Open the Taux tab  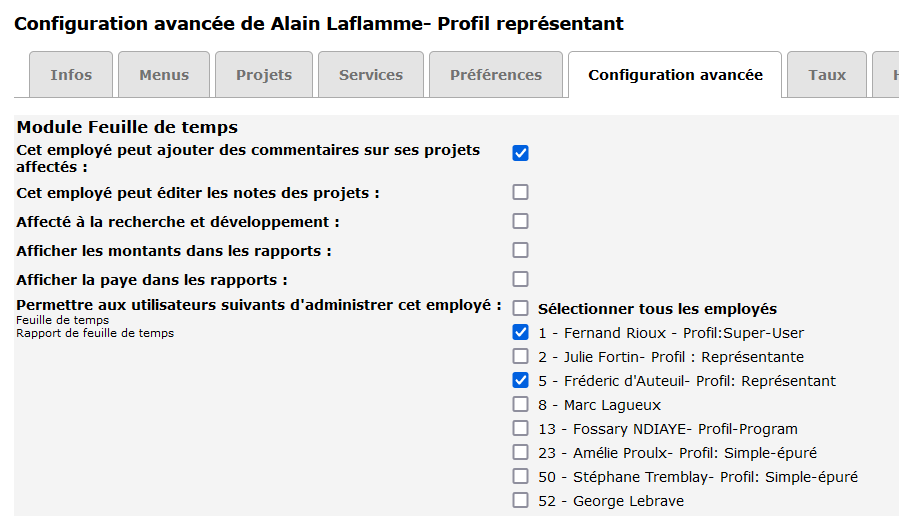tap(827, 75)
